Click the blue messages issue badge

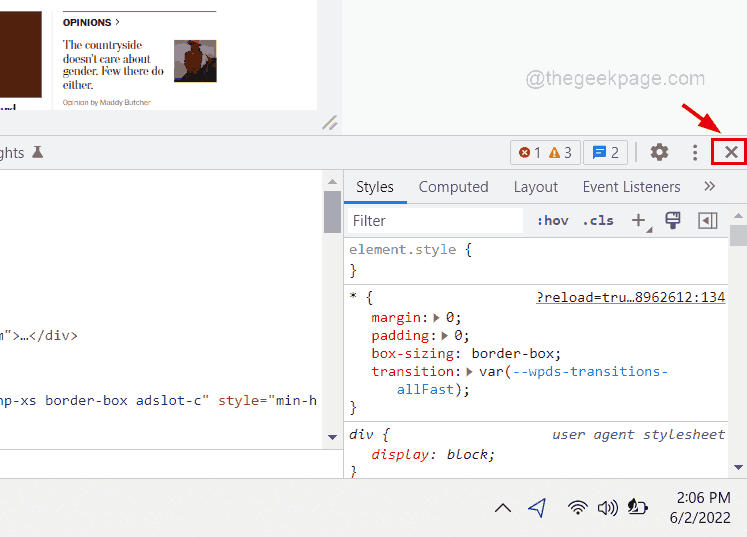coord(605,152)
